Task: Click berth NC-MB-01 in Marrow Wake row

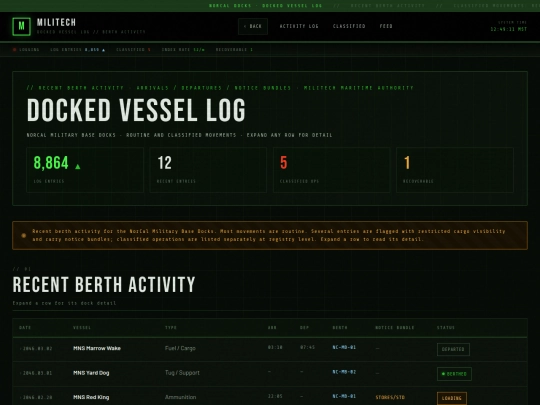Action: click(x=344, y=347)
